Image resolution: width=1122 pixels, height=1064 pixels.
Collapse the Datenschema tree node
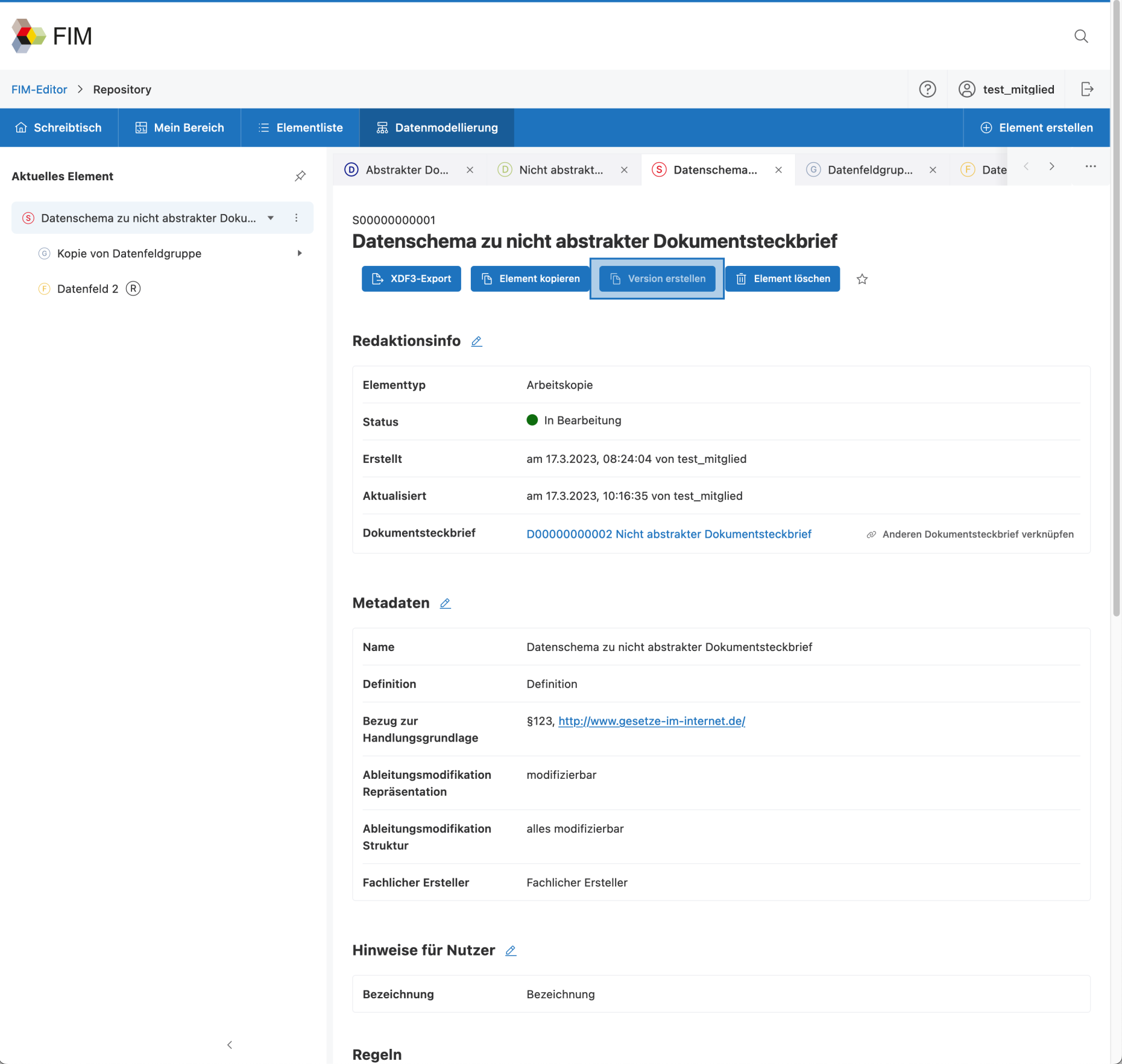[271, 218]
